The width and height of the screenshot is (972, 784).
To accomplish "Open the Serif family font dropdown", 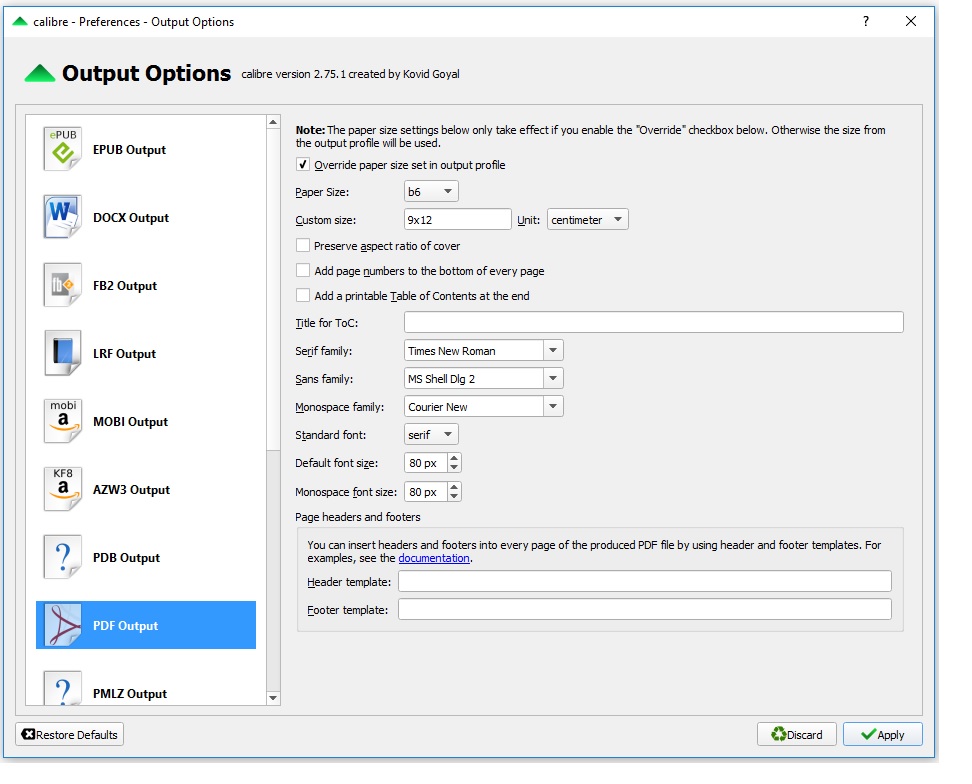I will (x=552, y=351).
